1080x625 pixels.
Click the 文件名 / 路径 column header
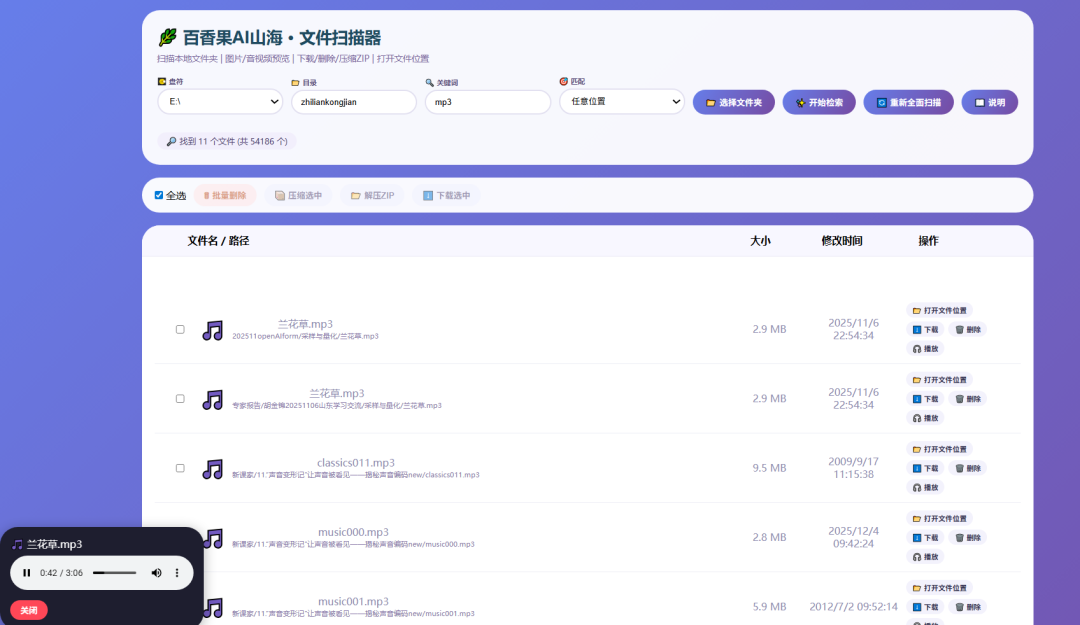pyautogui.click(x=218, y=240)
